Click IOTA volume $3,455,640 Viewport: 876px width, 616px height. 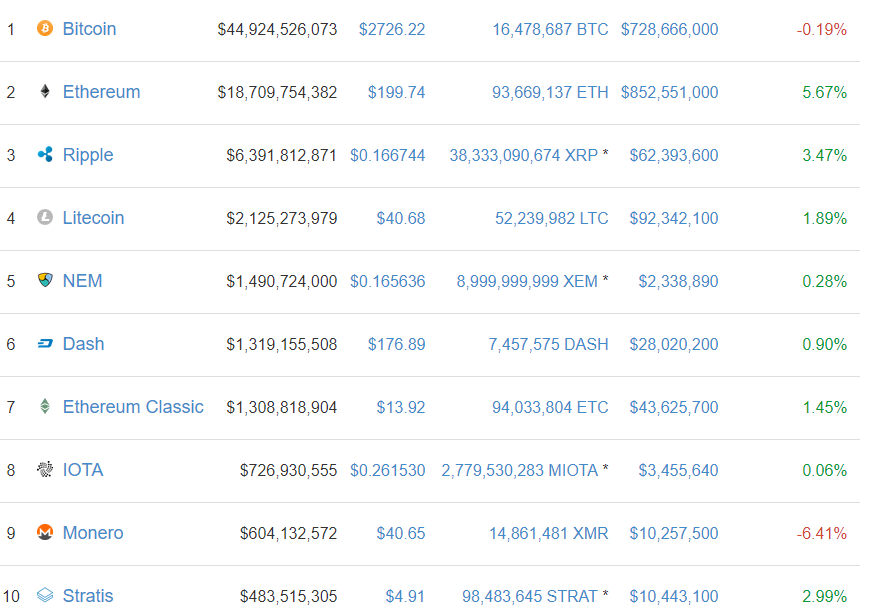[x=678, y=471]
